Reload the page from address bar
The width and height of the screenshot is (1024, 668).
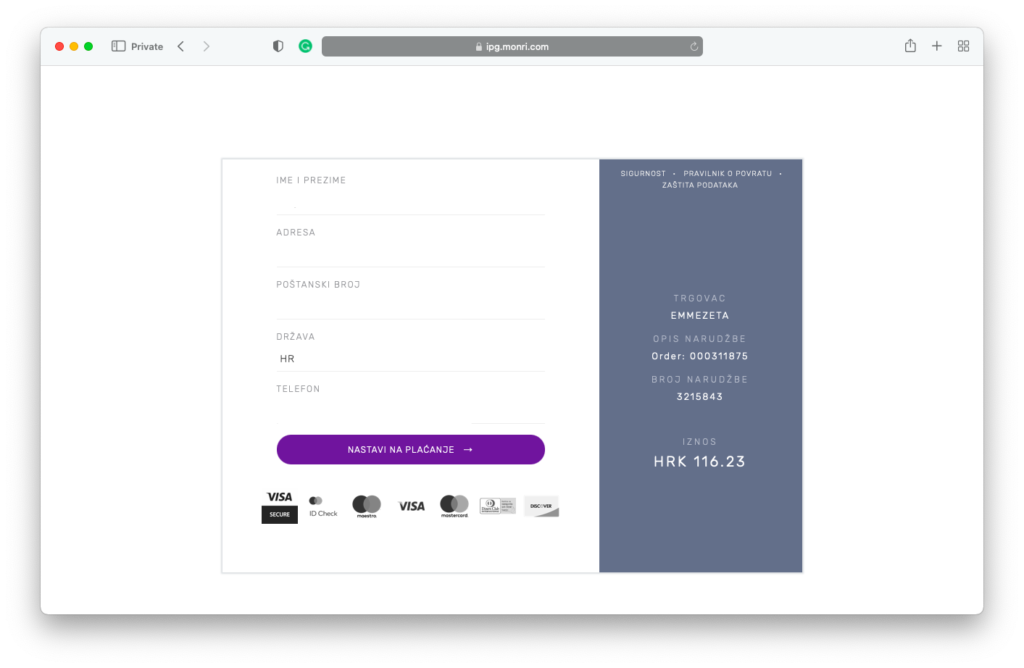click(694, 46)
